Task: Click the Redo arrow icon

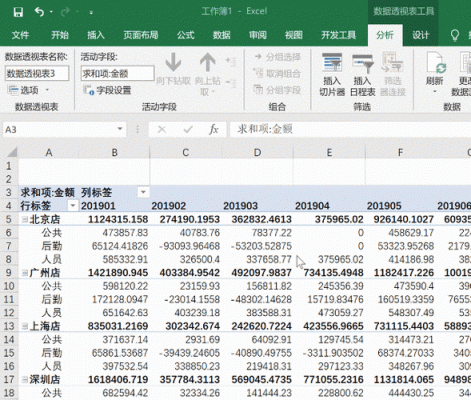Action: (65, 12)
